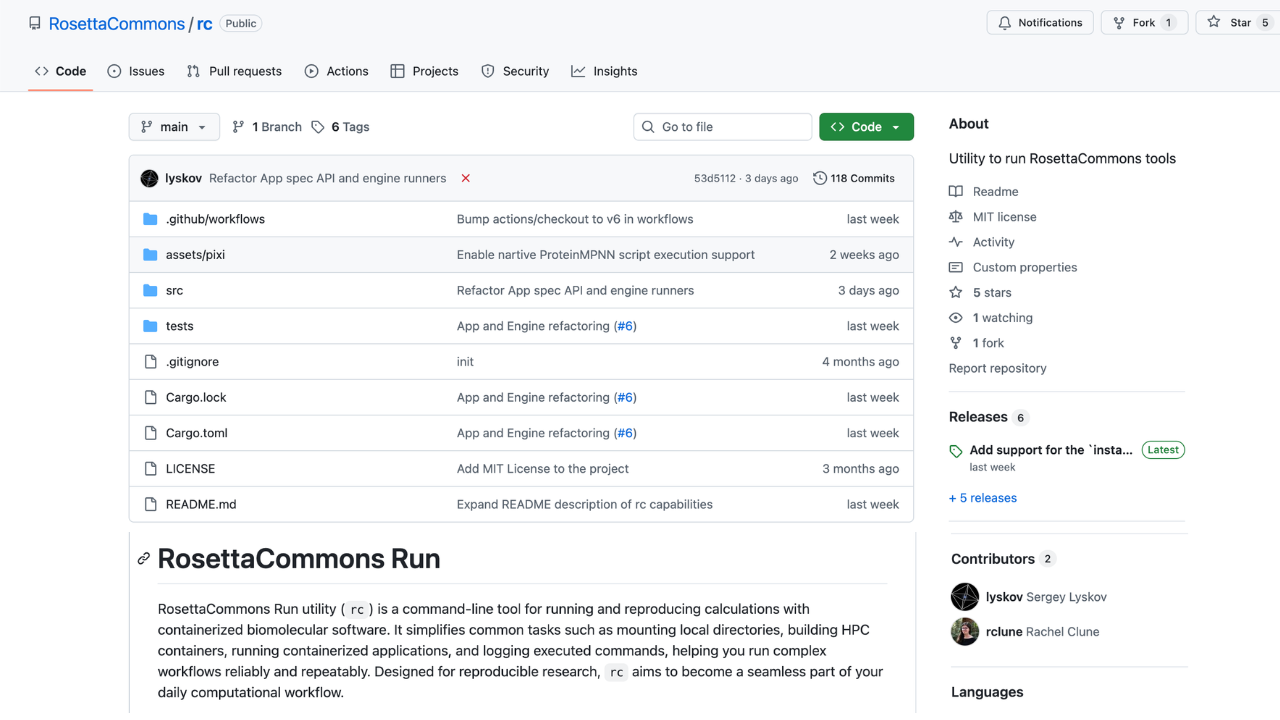The width and height of the screenshot is (1280, 720).
Task: Click the link anchor icon beside RosettaCommons Run heading
Action: point(144,559)
